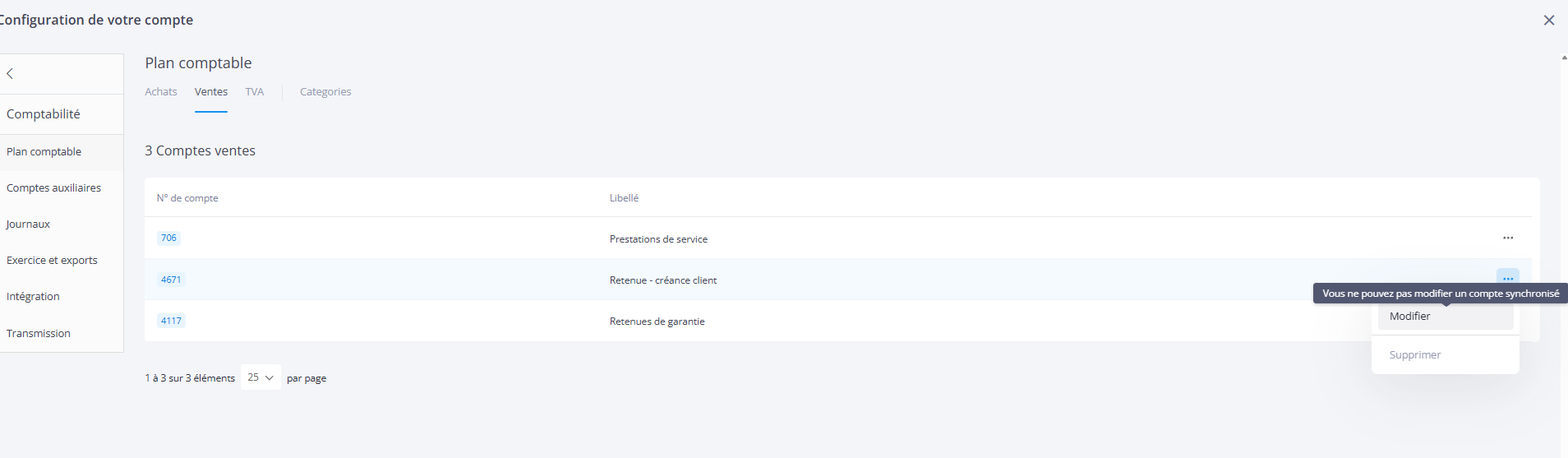The height and width of the screenshot is (458, 1568).
Task: Open options menu for account 706
Action: [1507, 238]
